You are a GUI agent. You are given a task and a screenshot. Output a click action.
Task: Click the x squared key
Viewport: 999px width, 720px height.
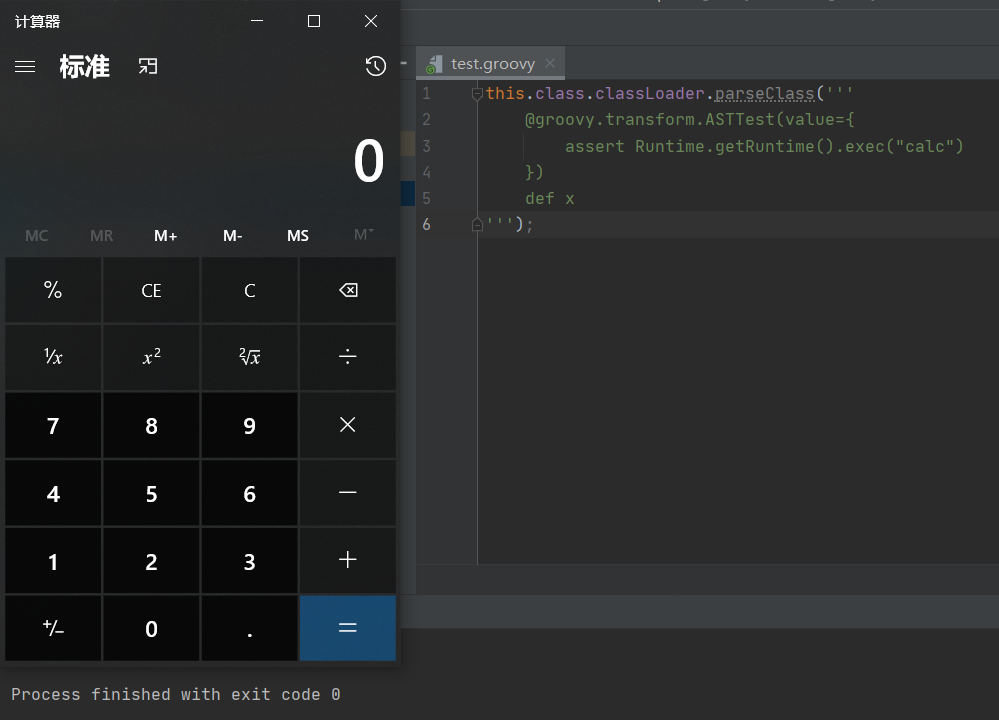click(151, 358)
